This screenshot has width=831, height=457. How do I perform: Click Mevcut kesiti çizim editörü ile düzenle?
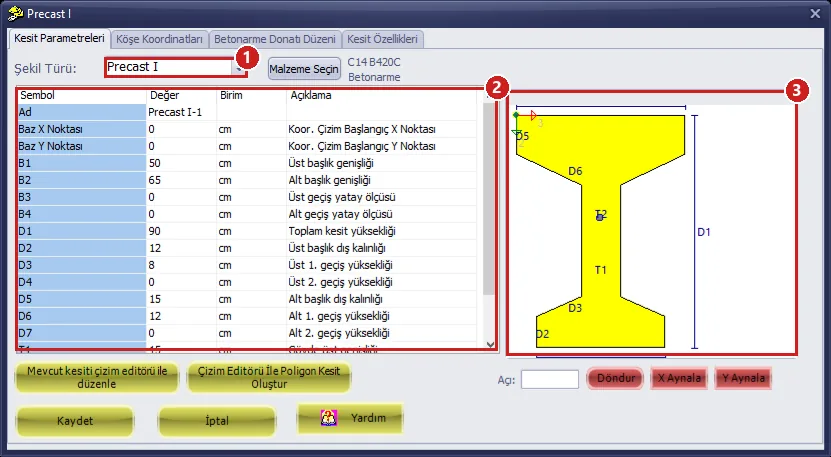(97, 377)
